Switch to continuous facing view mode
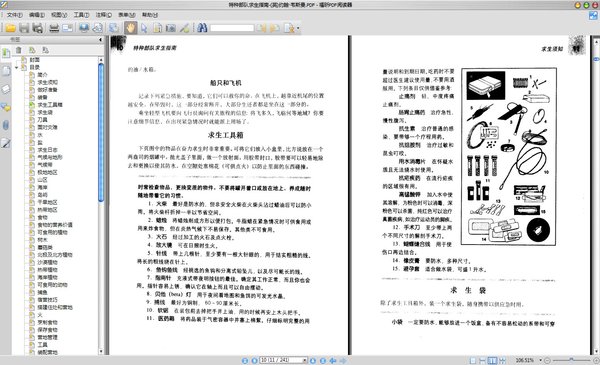This screenshot has height=365, width=600. [x=502, y=360]
